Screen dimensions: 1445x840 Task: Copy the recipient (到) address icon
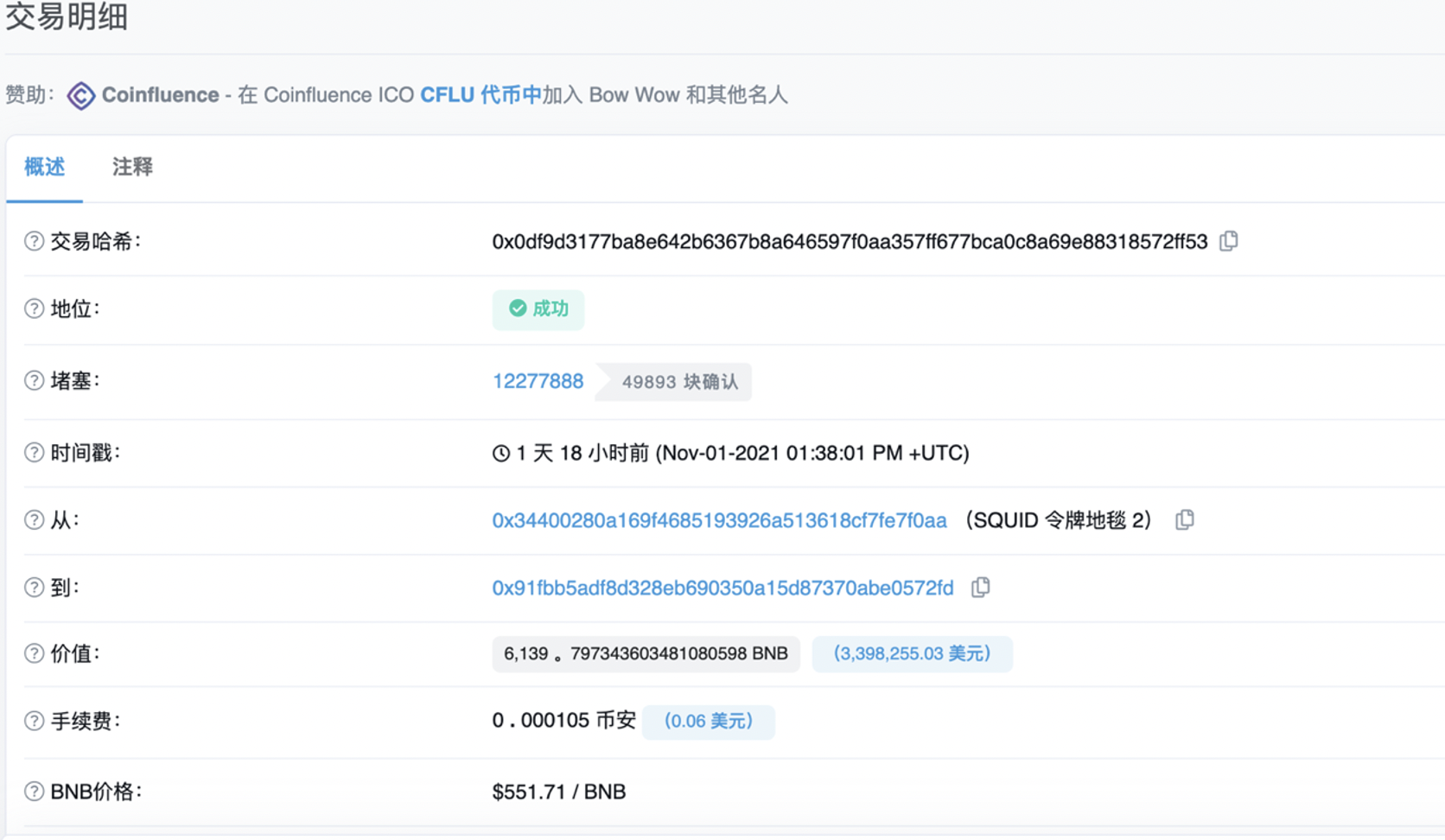click(x=980, y=588)
